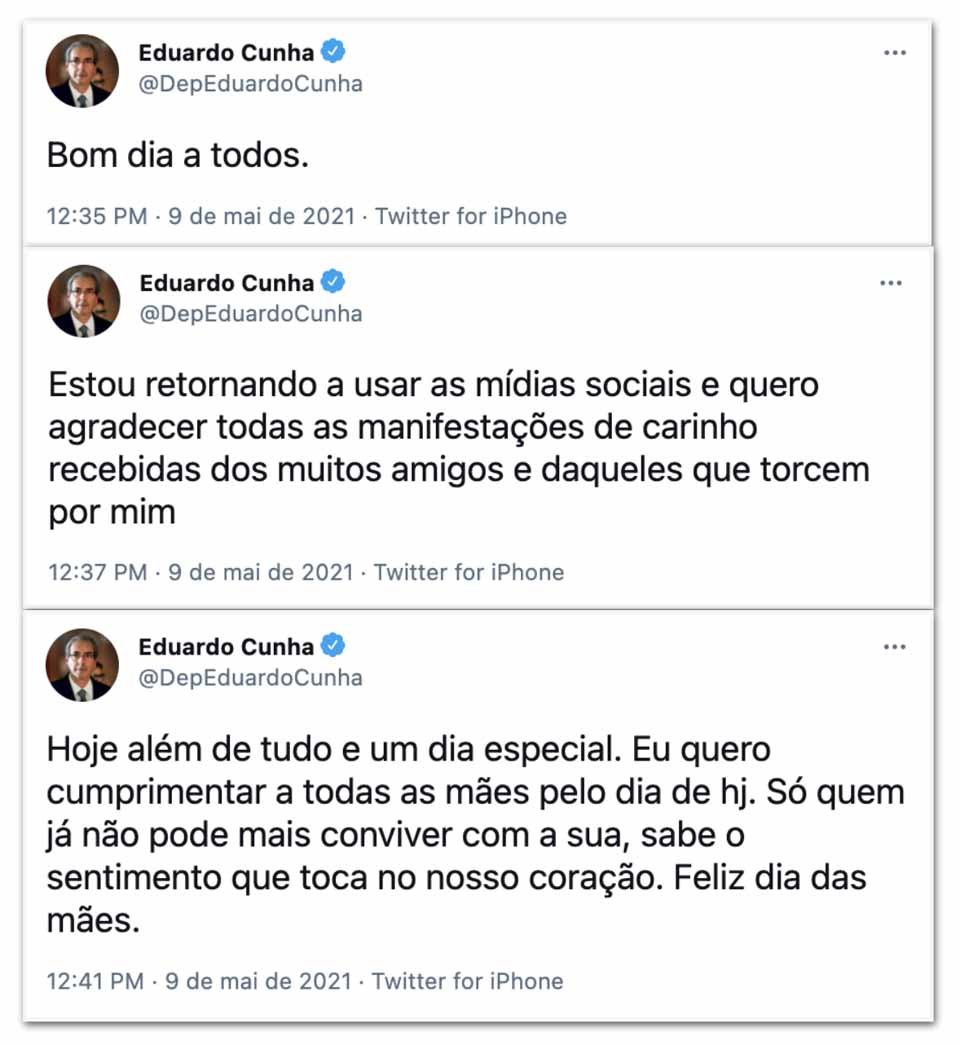This screenshot has height=1045, width=960.
Task: Open the Eduardo Cunha name link in the second tweet
Action: coord(227,282)
